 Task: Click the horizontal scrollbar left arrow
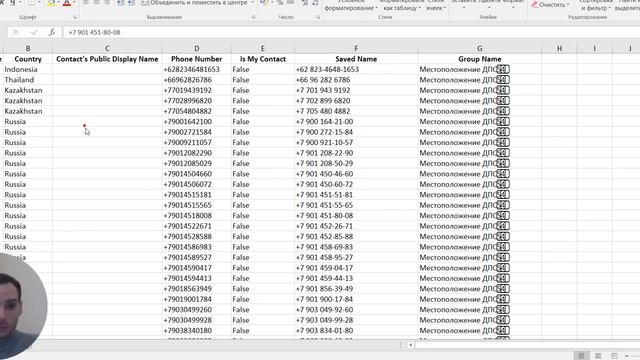(x=411, y=345)
